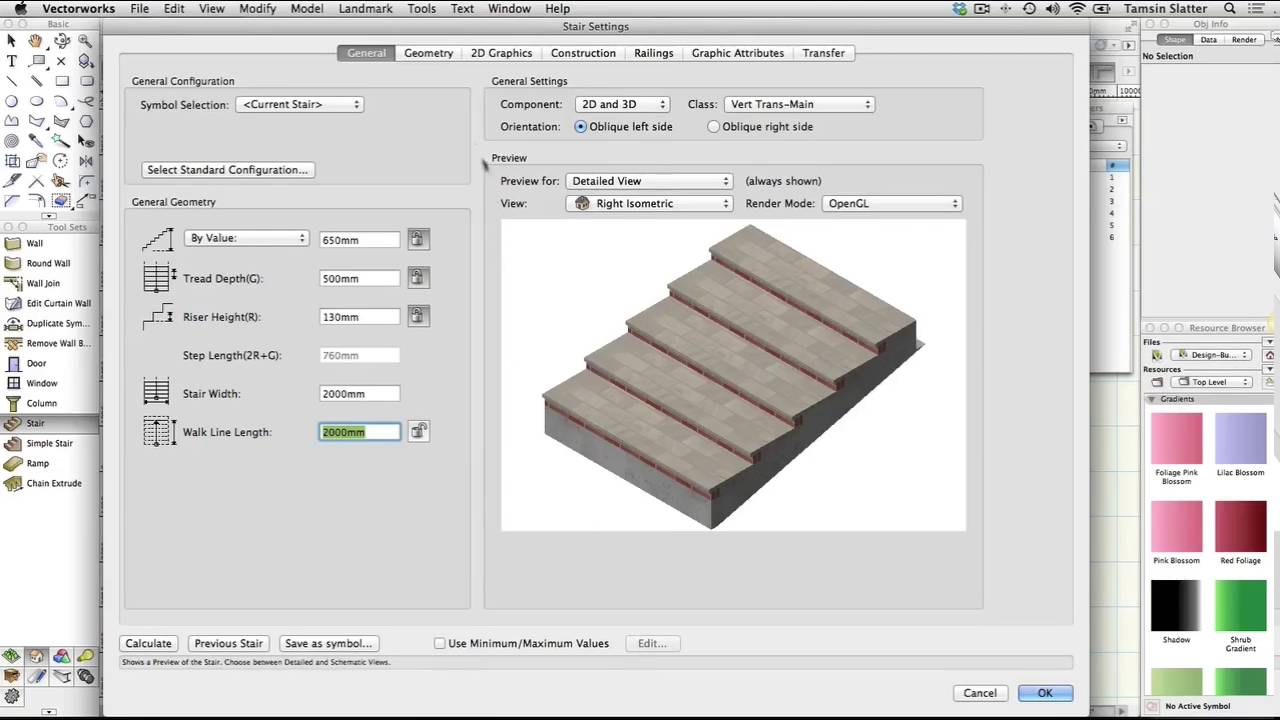Switch to the Graphic Attributes tab
Image resolution: width=1280 pixels, height=720 pixels.
pyautogui.click(x=738, y=53)
